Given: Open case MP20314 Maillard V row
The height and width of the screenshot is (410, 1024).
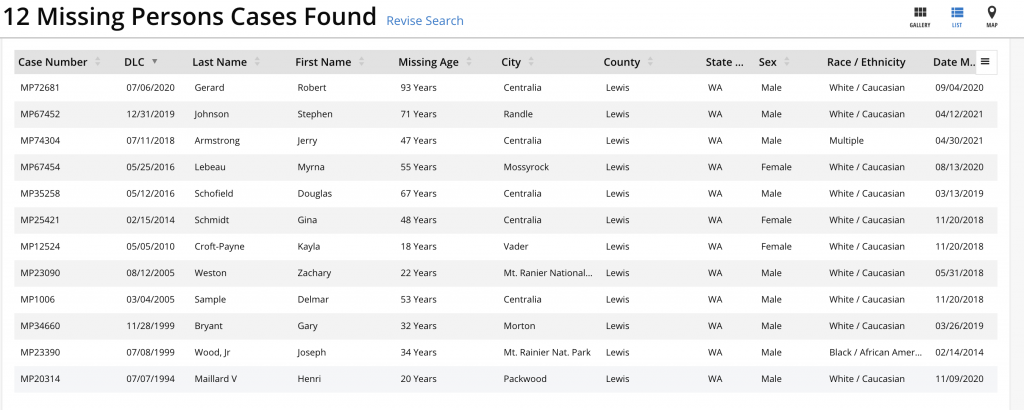Looking at the screenshot, I should [40, 379].
